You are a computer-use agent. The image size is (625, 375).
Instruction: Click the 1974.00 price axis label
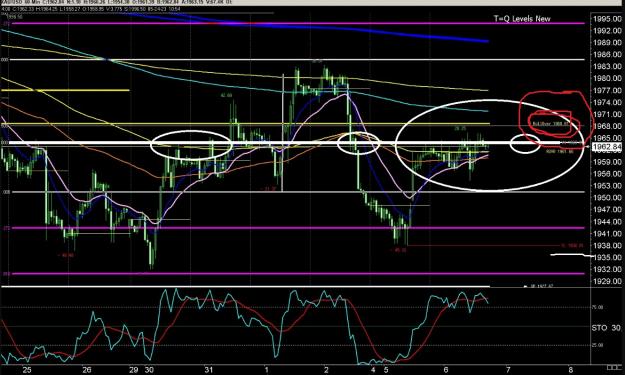(x=607, y=102)
